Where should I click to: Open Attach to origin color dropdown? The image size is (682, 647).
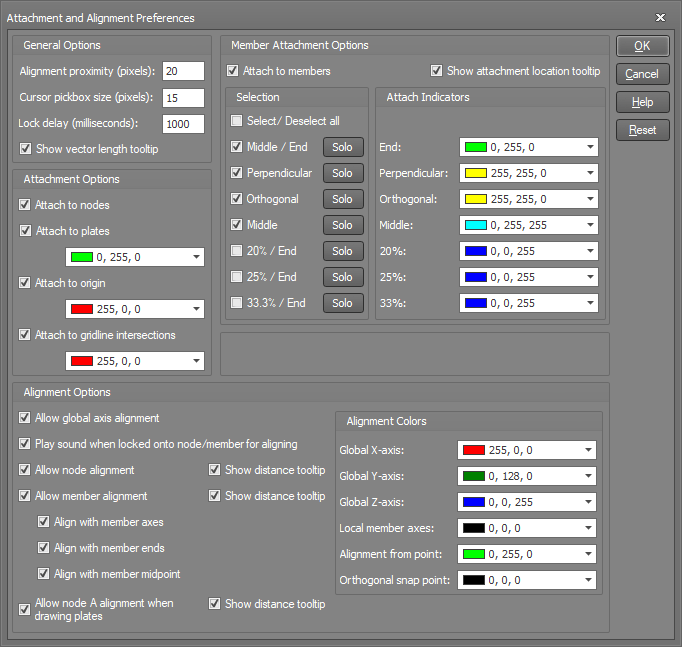(135, 309)
